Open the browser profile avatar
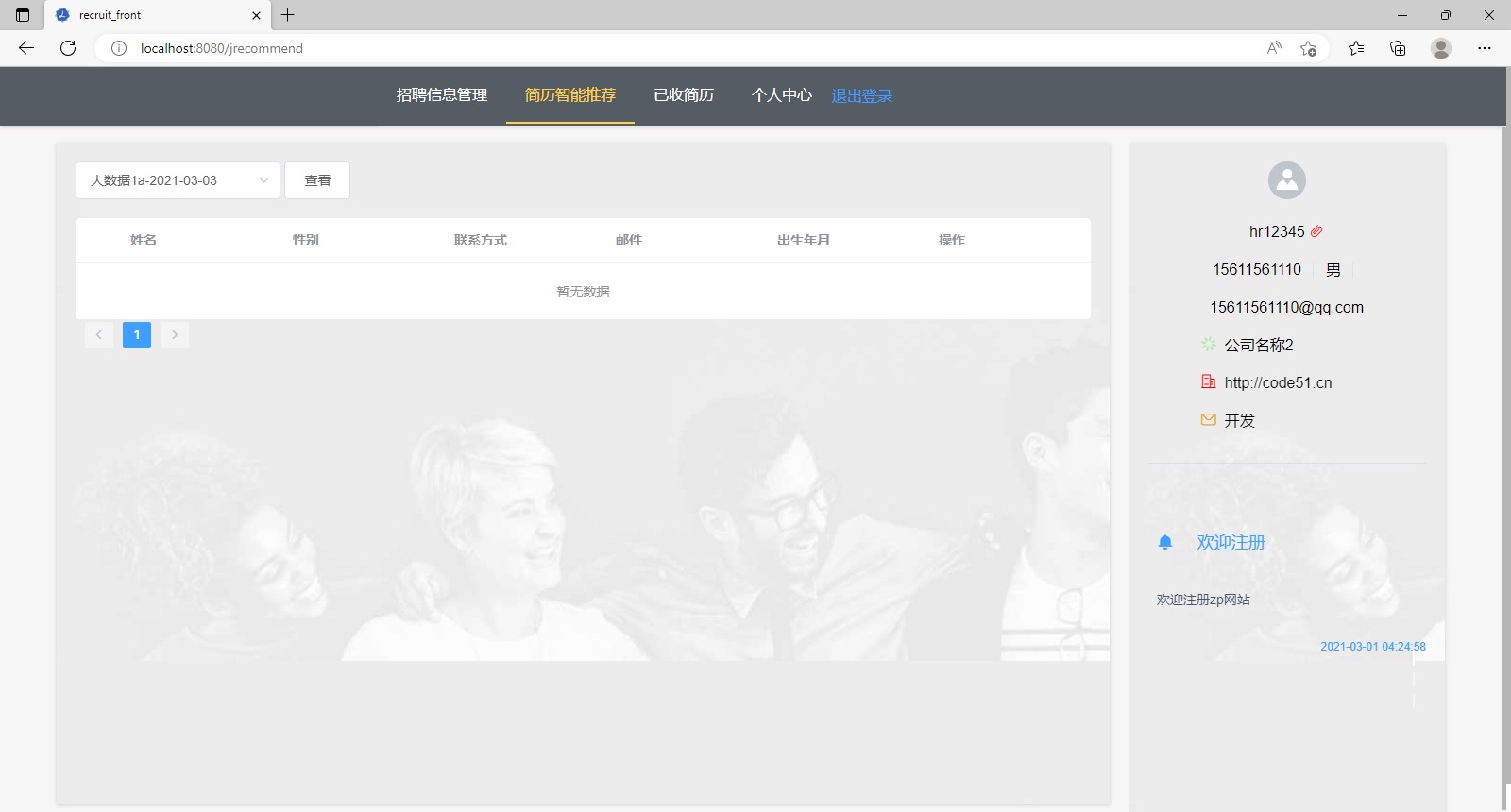Viewport: 1511px width, 812px height. tap(1441, 48)
